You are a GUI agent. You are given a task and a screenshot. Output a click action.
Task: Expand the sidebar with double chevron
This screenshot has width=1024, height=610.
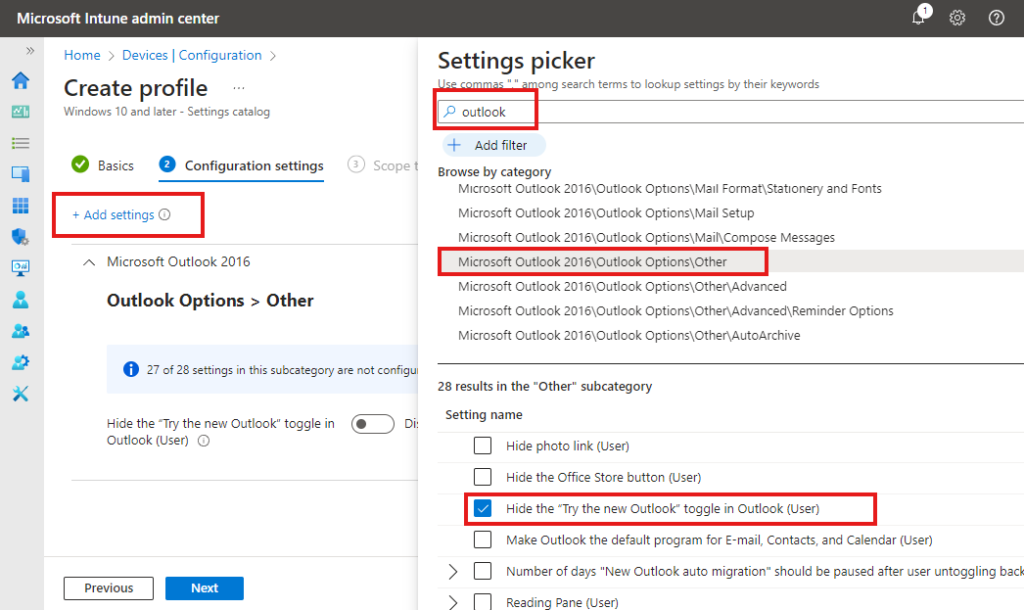pos(30,51)
